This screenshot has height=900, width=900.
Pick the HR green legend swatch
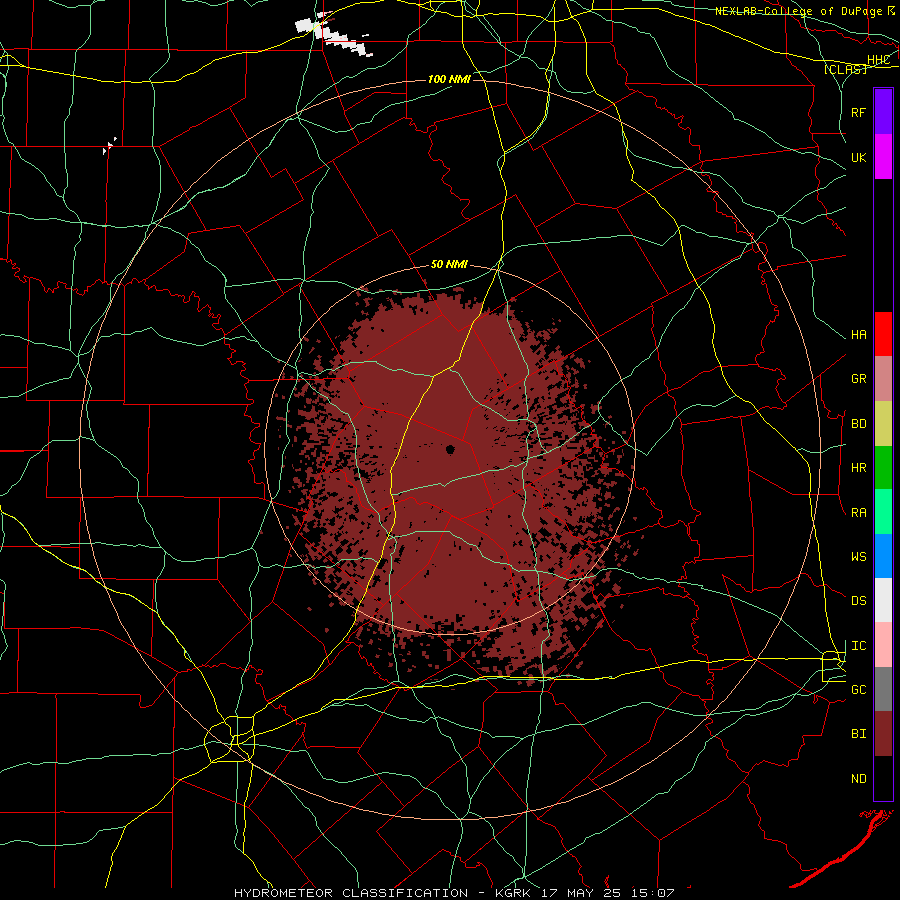(x=883, y=468)
